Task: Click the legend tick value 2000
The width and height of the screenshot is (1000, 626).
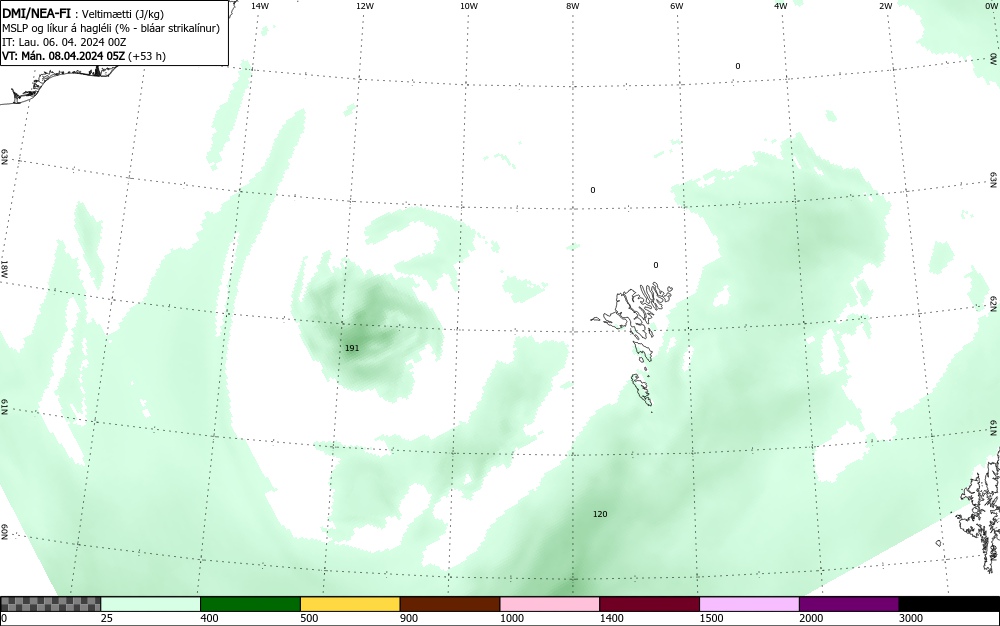Action: tap(811, 618)
